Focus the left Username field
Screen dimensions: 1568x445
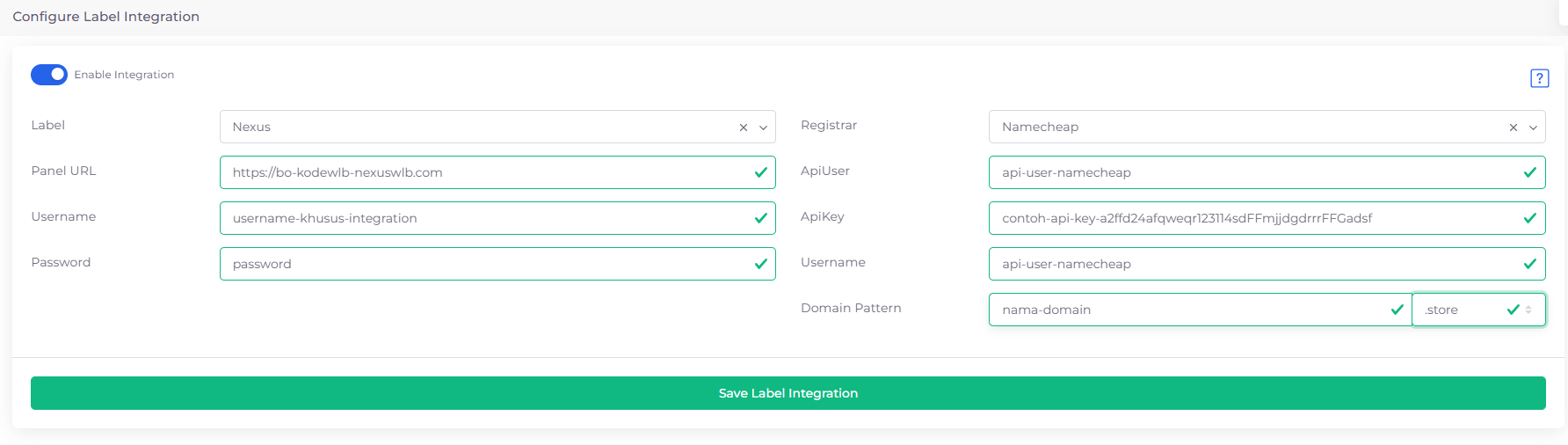pyautogui.click(x=483, y=218)
